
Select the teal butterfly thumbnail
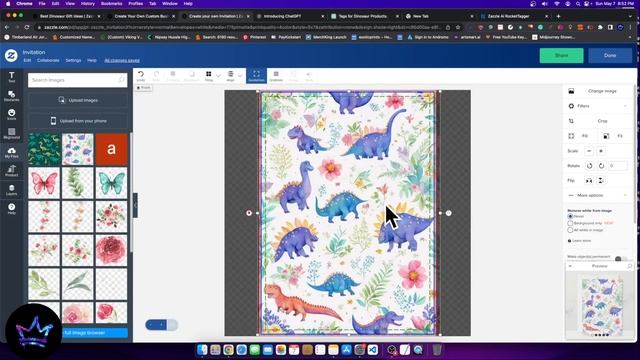pos(111,183)
